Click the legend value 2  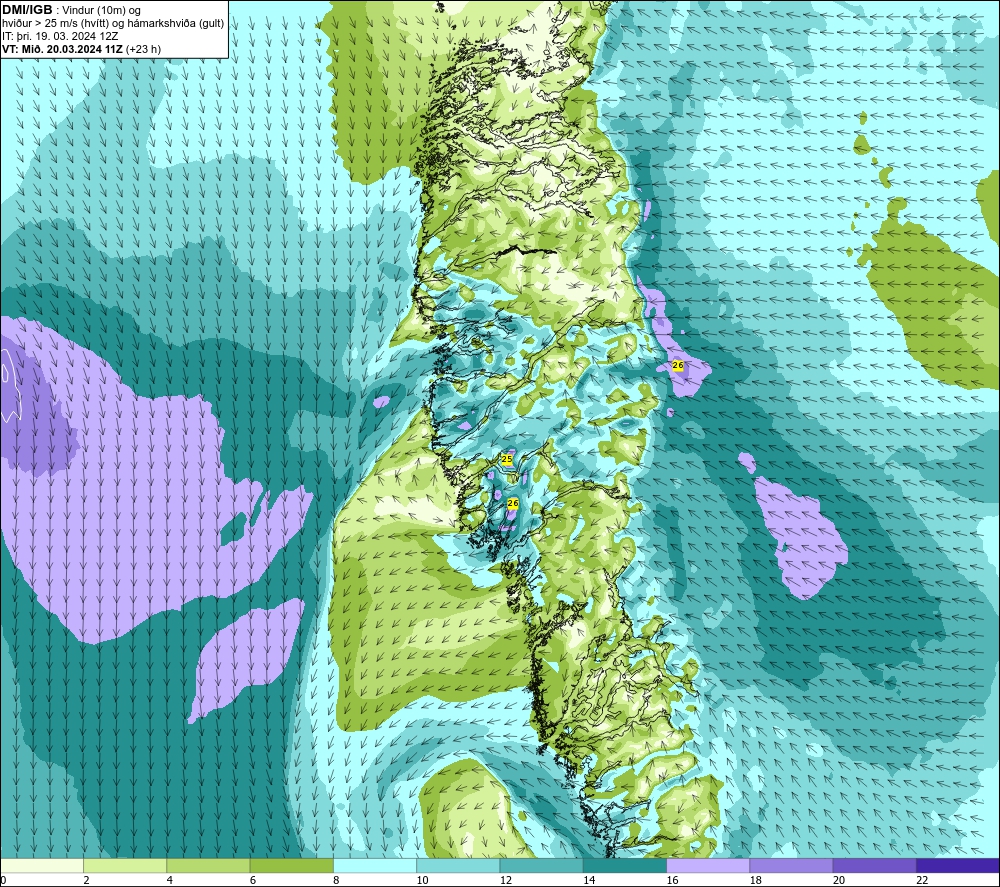coord(86,880)
